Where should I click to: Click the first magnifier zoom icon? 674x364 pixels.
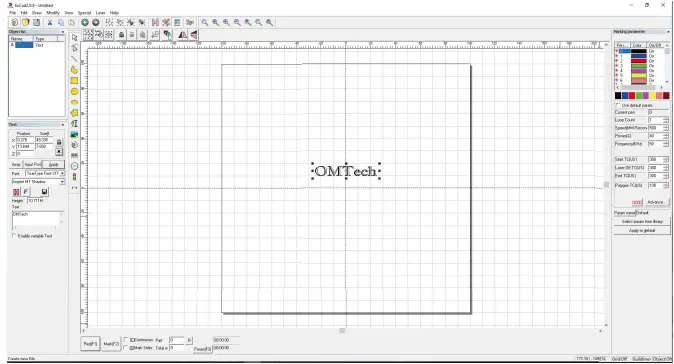coord(205,22)
